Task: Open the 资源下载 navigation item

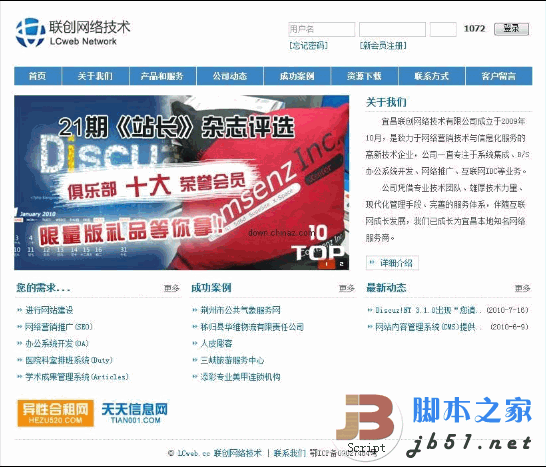Action: pos(364,76)
